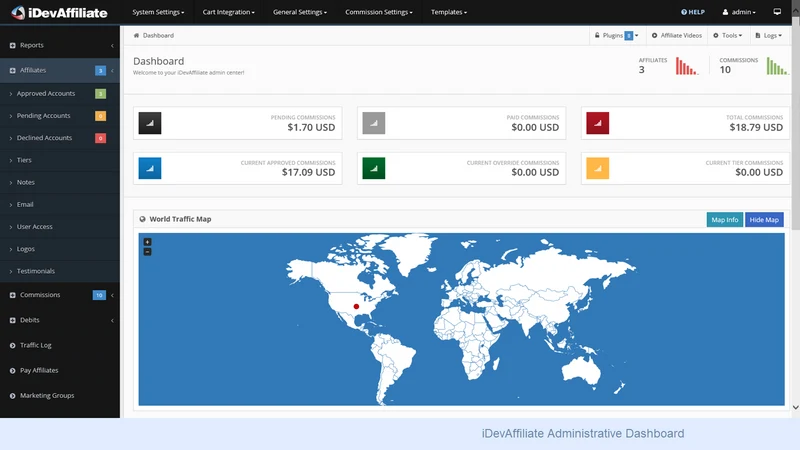Click the green Commissions sparkline chart
This screenshot has height=450, width=800.
777,66
